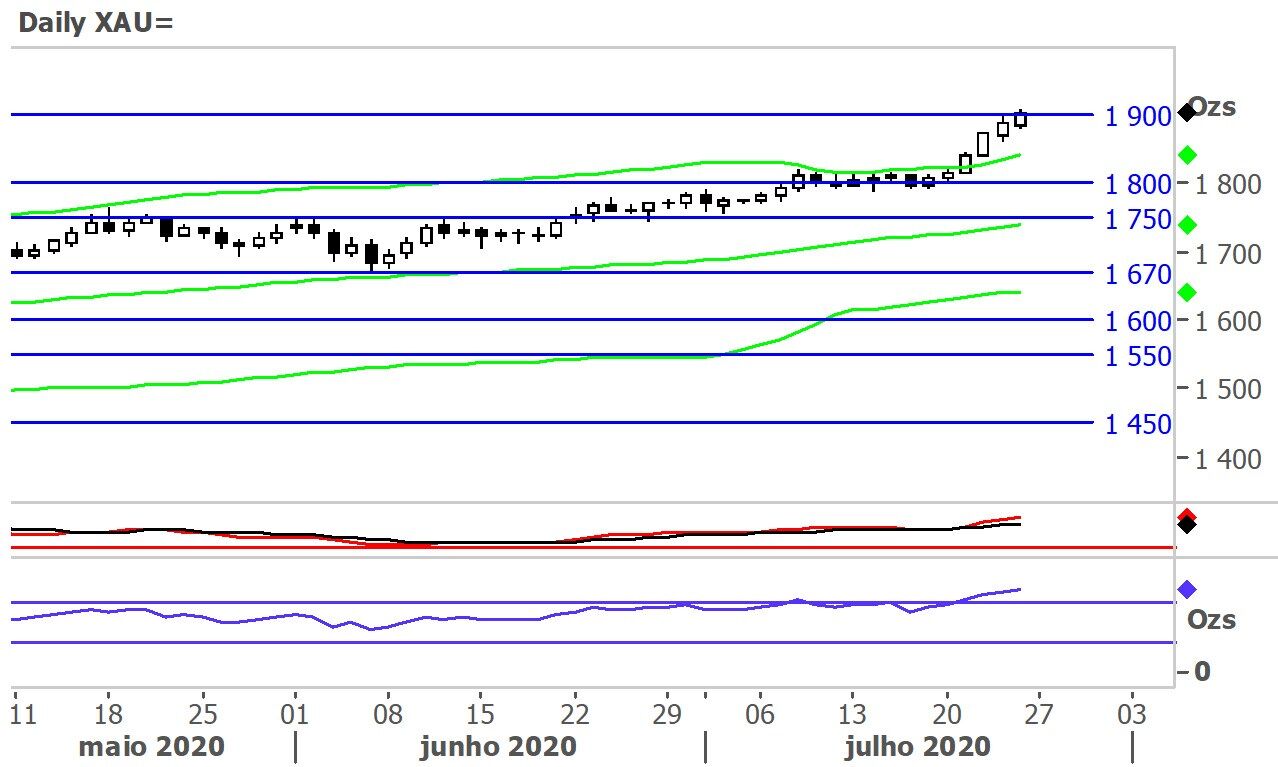Select the blue 1 800 level label
The width and height of the screenshot is (1278, 767).
[1138, 184]
